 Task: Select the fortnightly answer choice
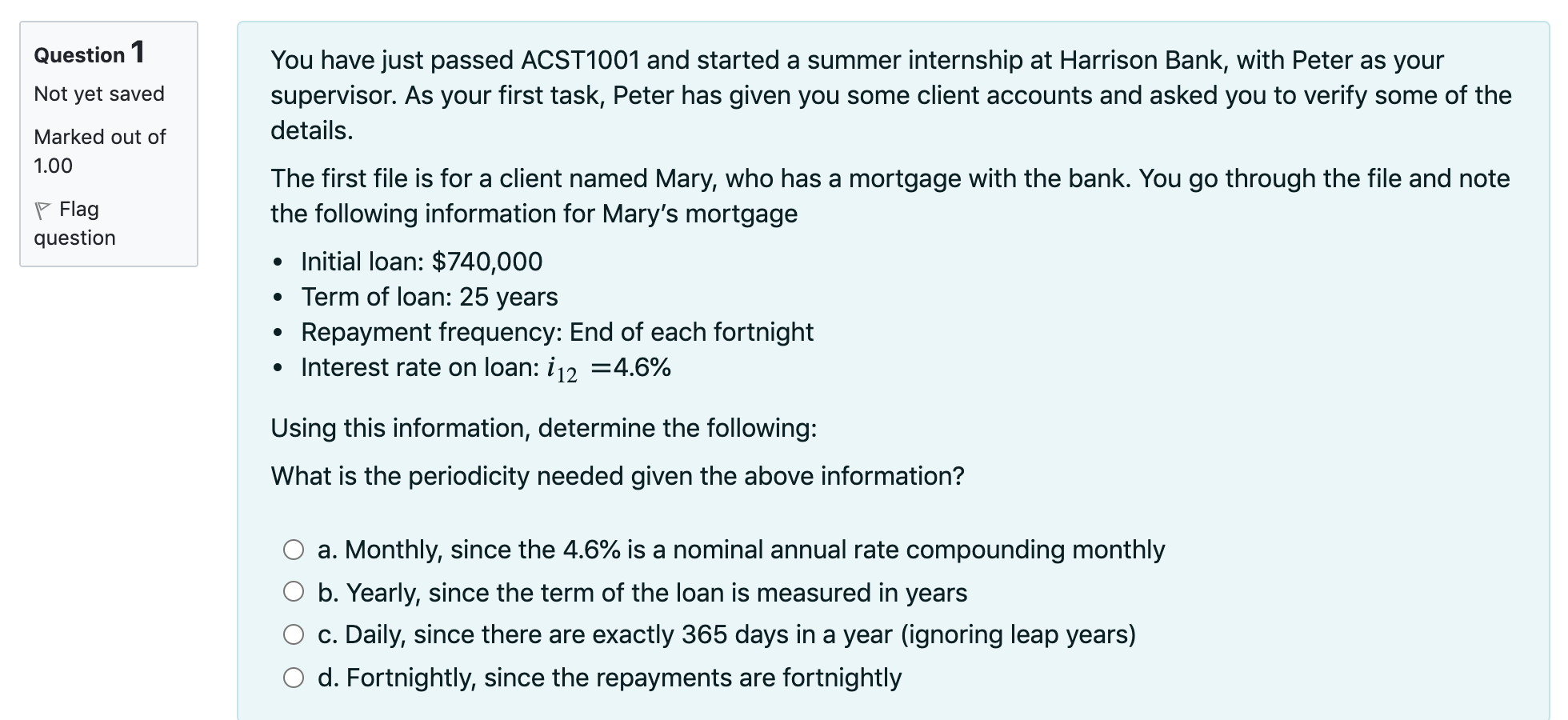610,678
